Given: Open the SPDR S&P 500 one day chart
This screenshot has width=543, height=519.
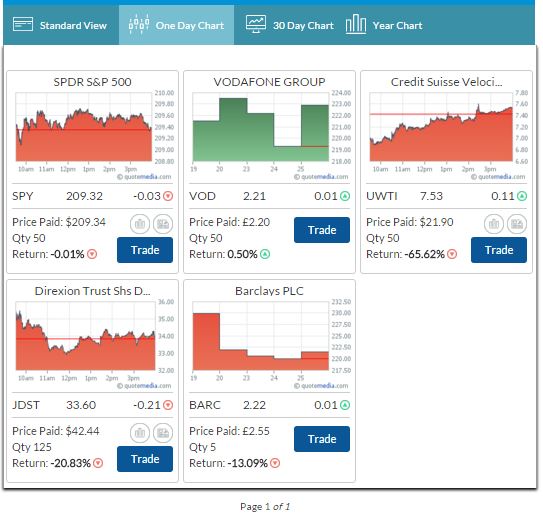Looking at the screenshot, I should (x=84, y=127).
